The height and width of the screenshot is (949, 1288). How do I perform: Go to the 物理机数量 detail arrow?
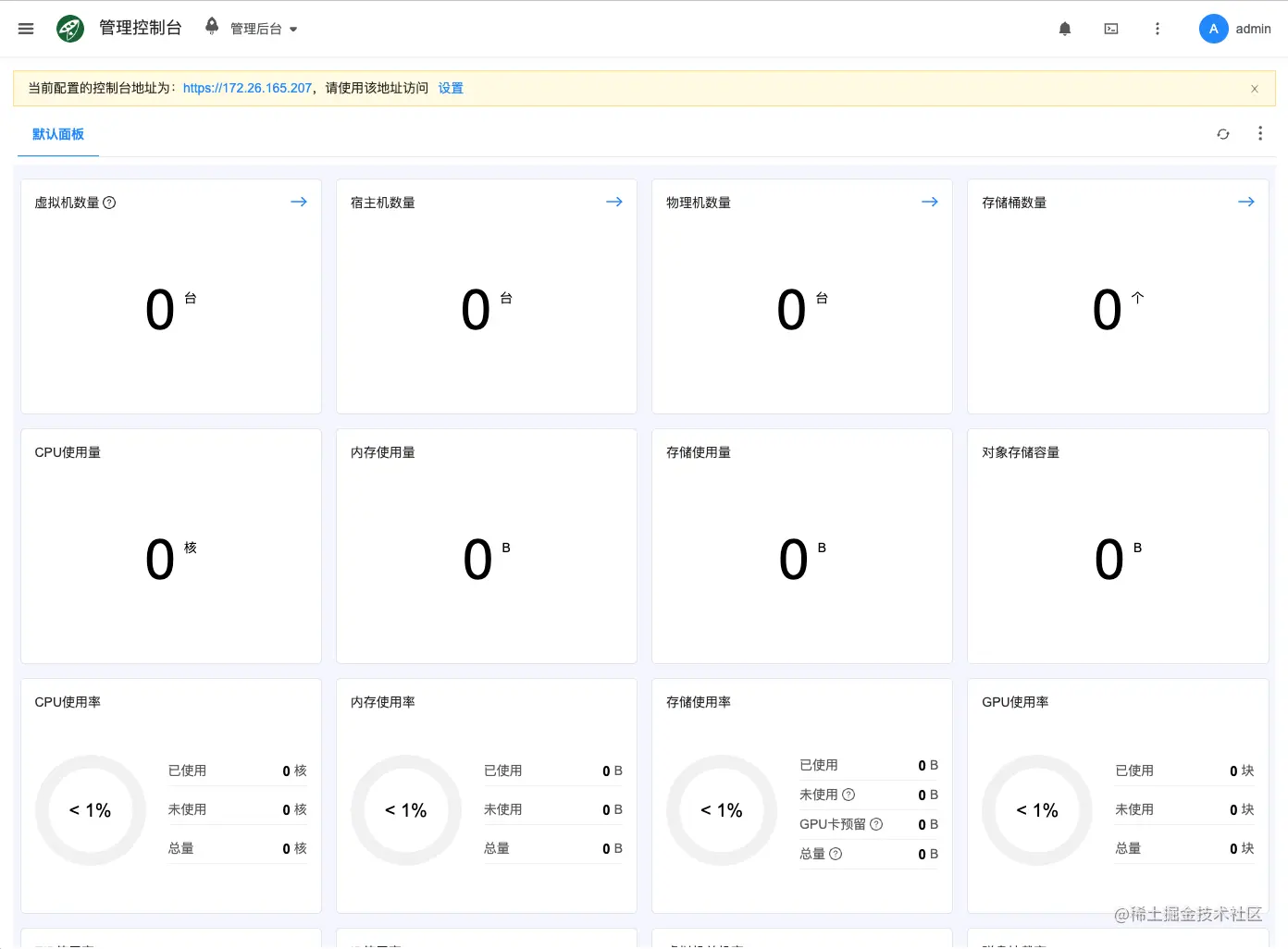point(930,202)
